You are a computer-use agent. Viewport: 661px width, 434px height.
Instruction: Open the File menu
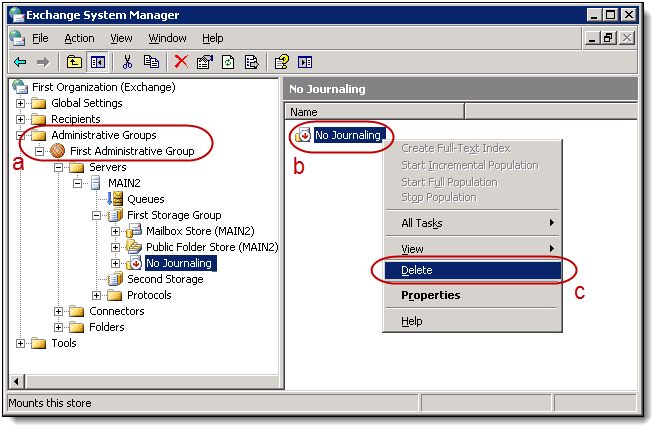40,38
